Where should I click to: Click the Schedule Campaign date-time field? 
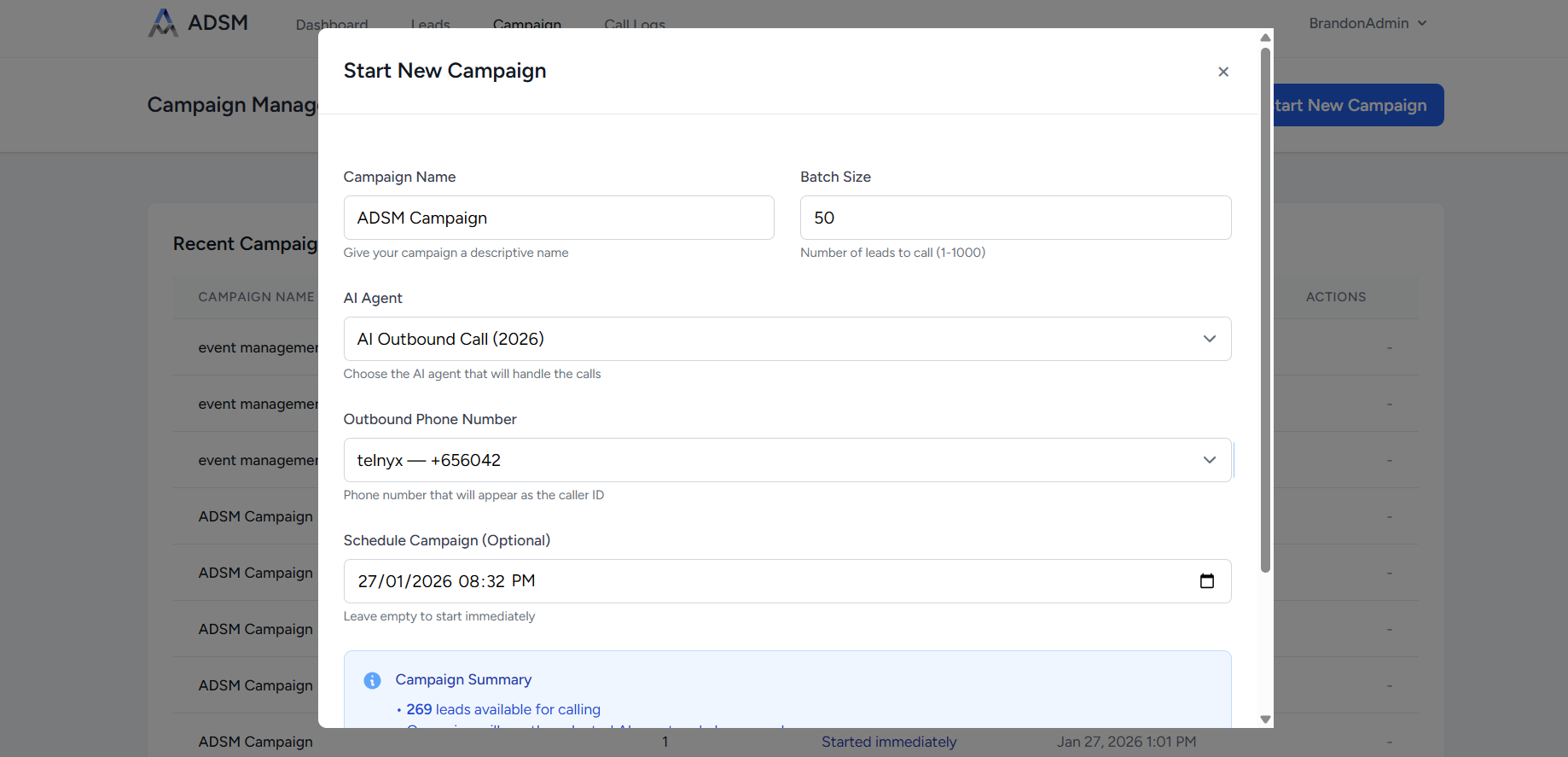pyautogui.click(x=787, y=581)
